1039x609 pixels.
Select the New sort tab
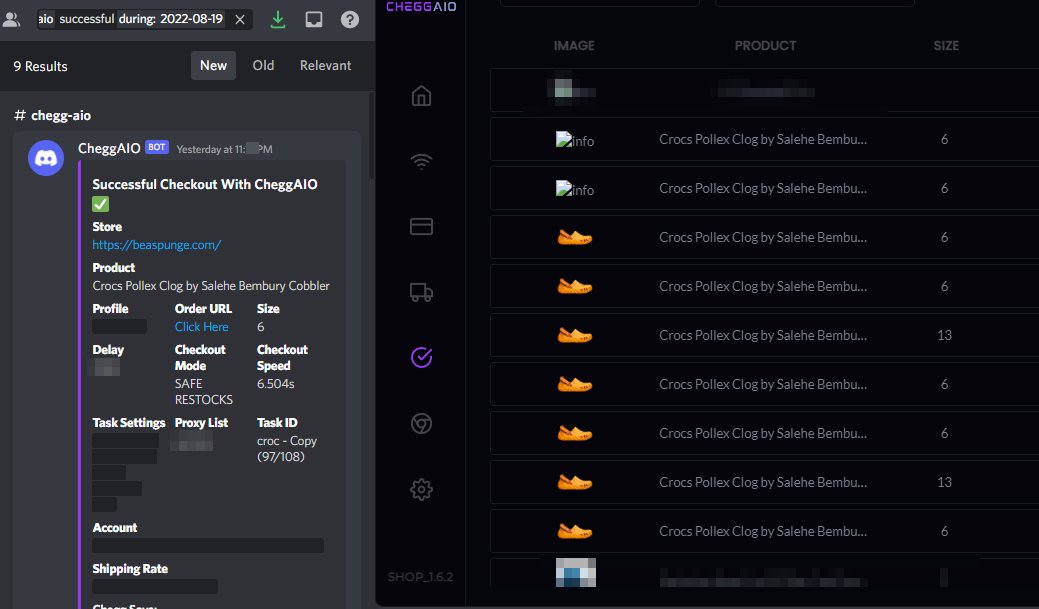click(213, 66)
